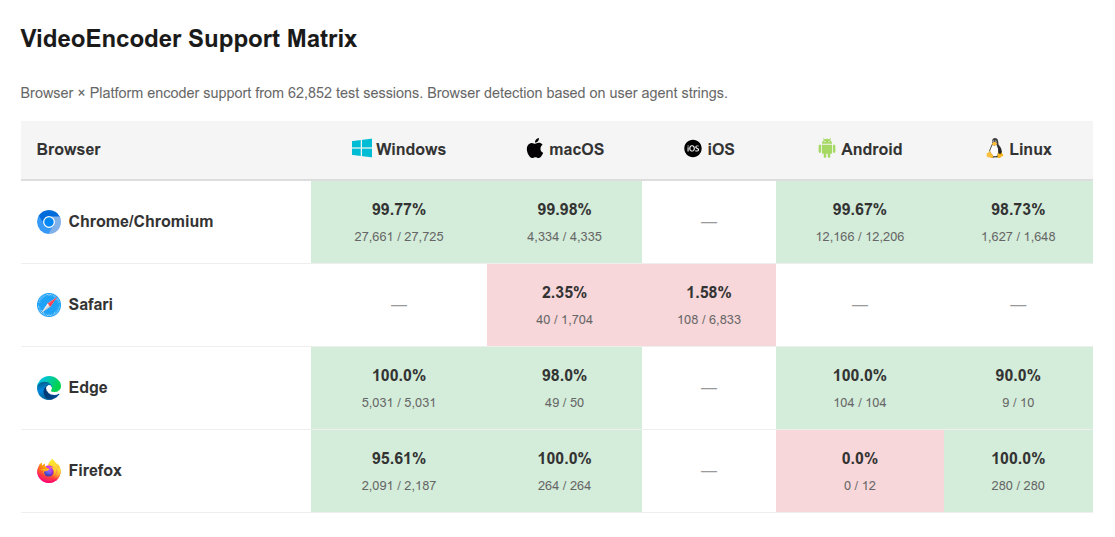Click the Safari compass icon
Screen dimensions: 1115x537
pos(49,305)
